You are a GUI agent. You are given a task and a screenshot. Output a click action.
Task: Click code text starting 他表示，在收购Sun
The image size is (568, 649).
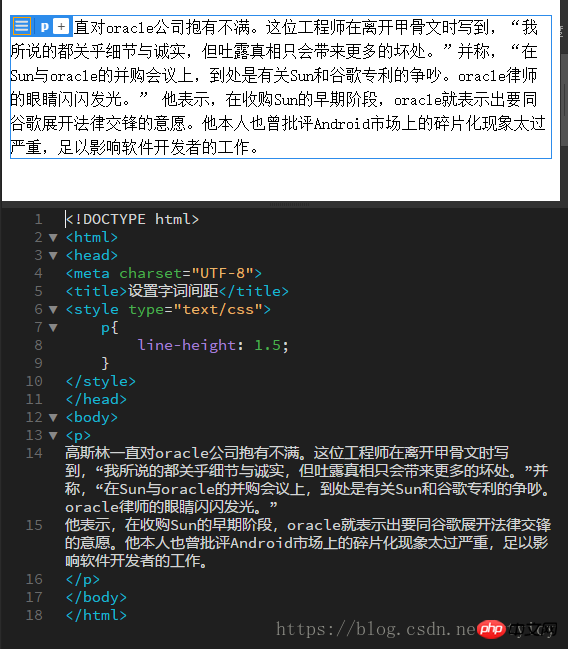308,525
